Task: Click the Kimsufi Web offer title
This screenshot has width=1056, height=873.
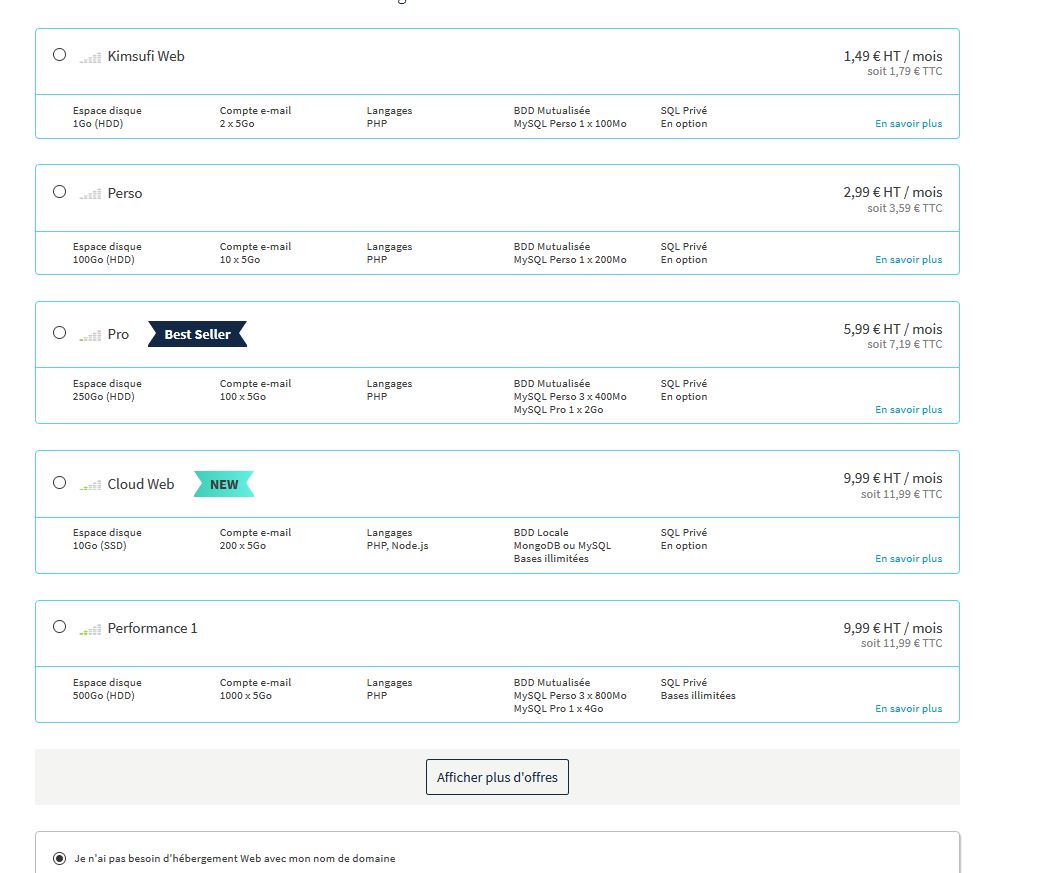Action: point(146,57)
